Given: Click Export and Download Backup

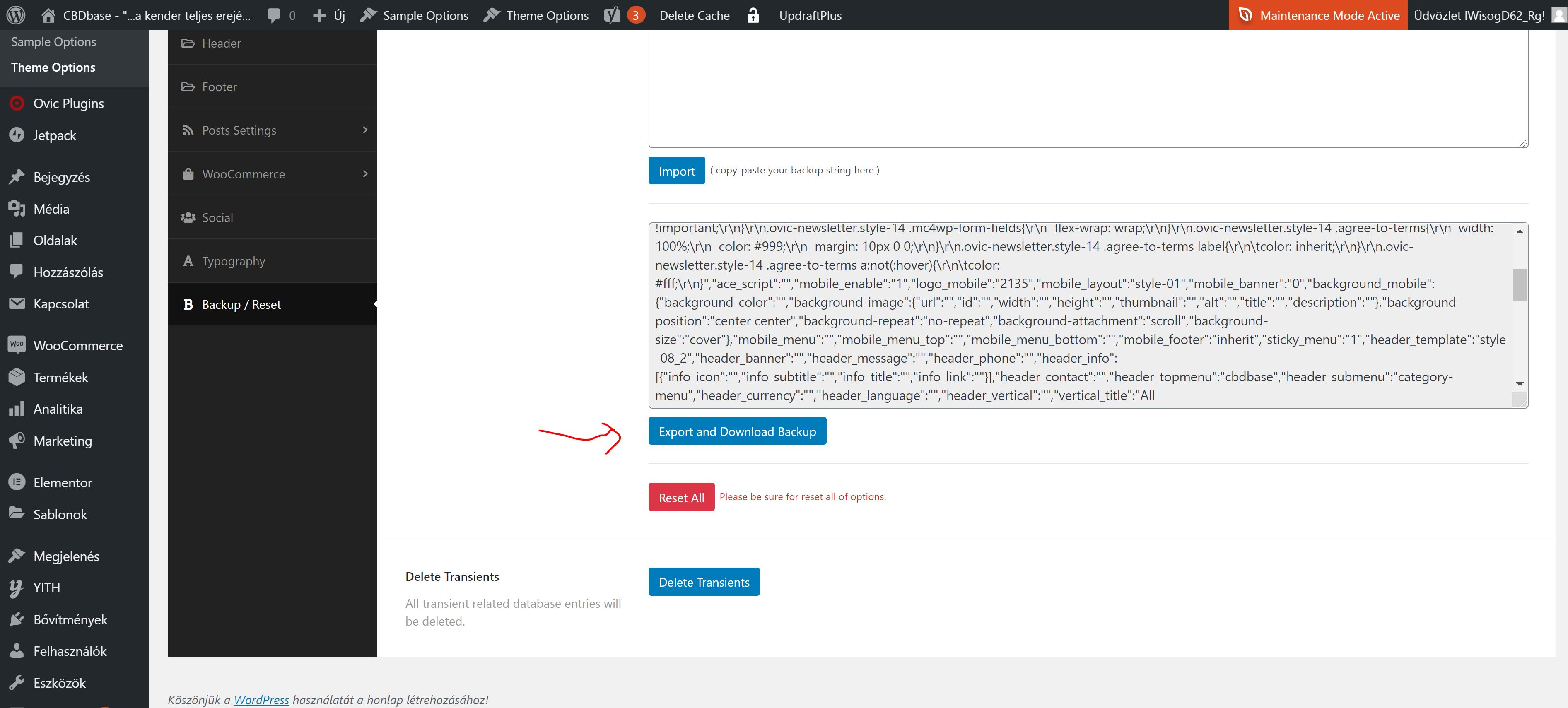Looking at the screenshot, I should [x=737, y=431].
